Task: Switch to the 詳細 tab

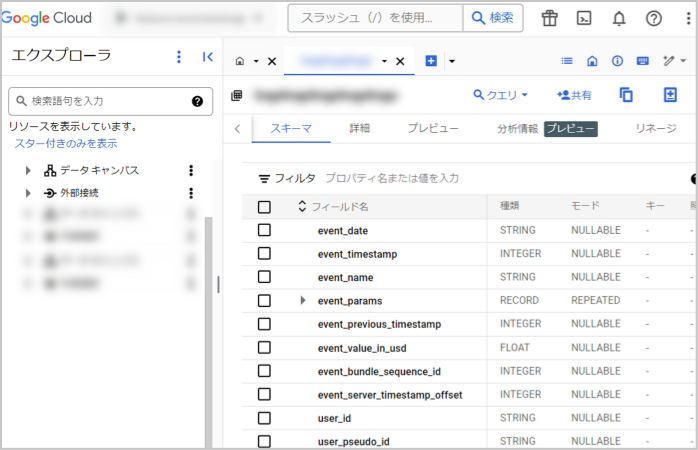Action: tap(359, 128)
